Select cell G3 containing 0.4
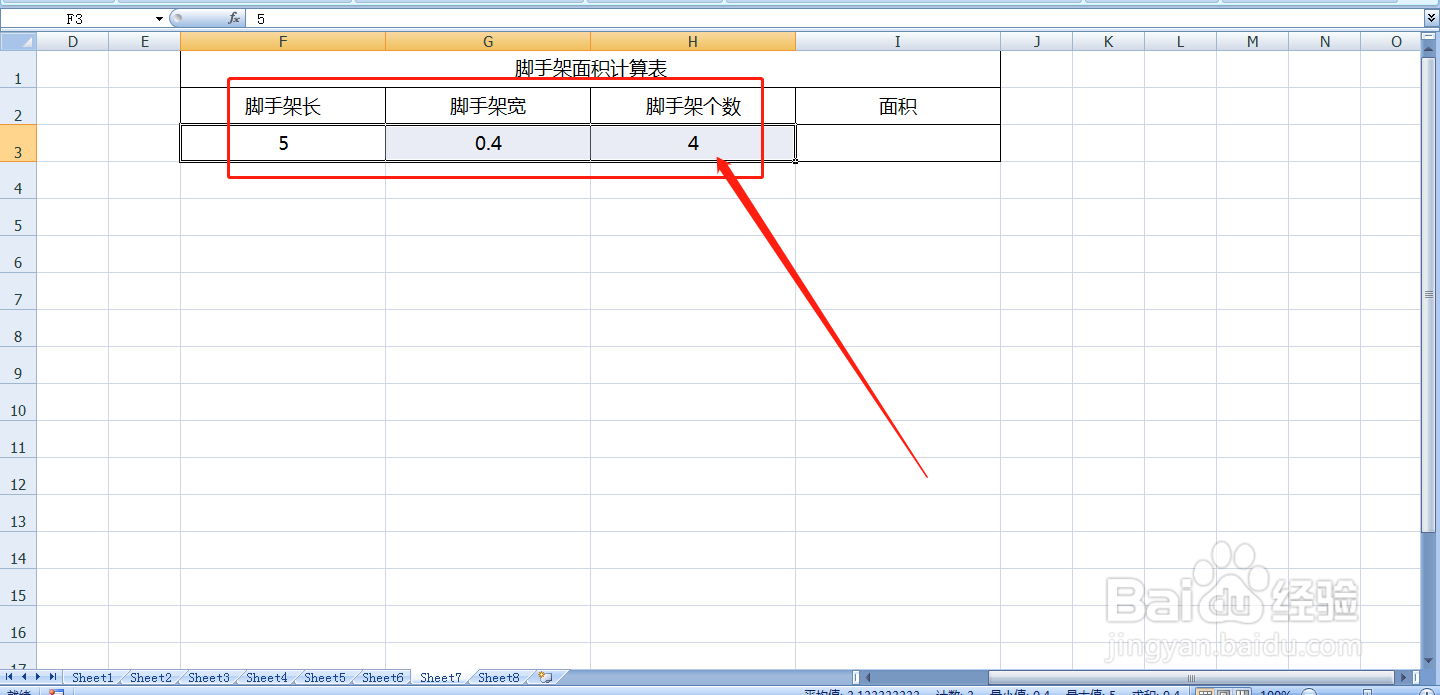 coord(488,143)
